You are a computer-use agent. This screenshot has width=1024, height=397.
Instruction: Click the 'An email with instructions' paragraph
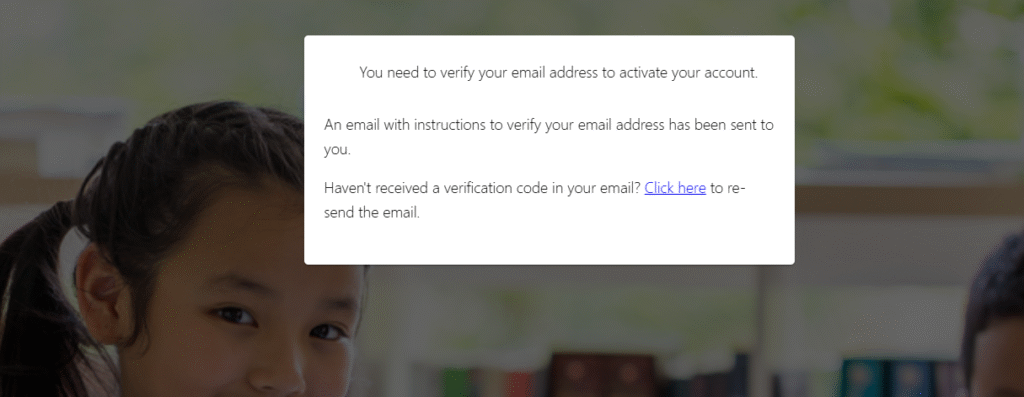tap(549, 137)
